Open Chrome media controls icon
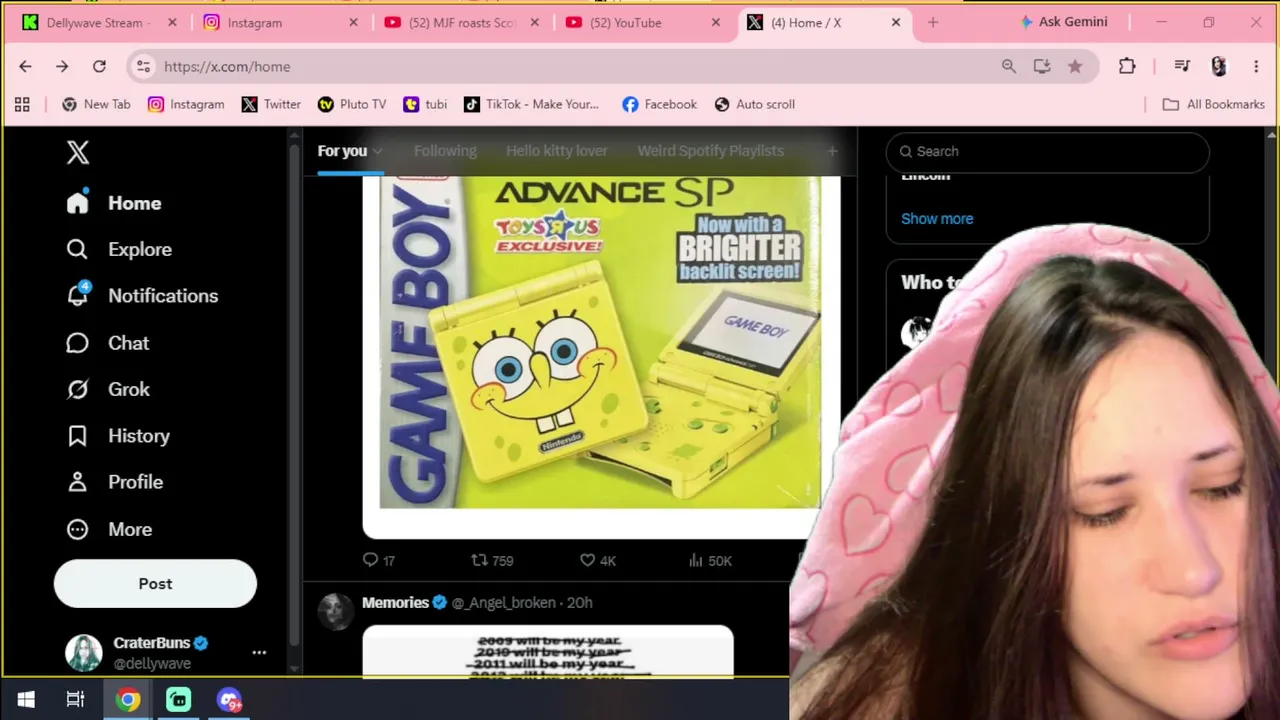This screenshot has width=1280, height=720. pyautogui.click(x=1182, y=66)
